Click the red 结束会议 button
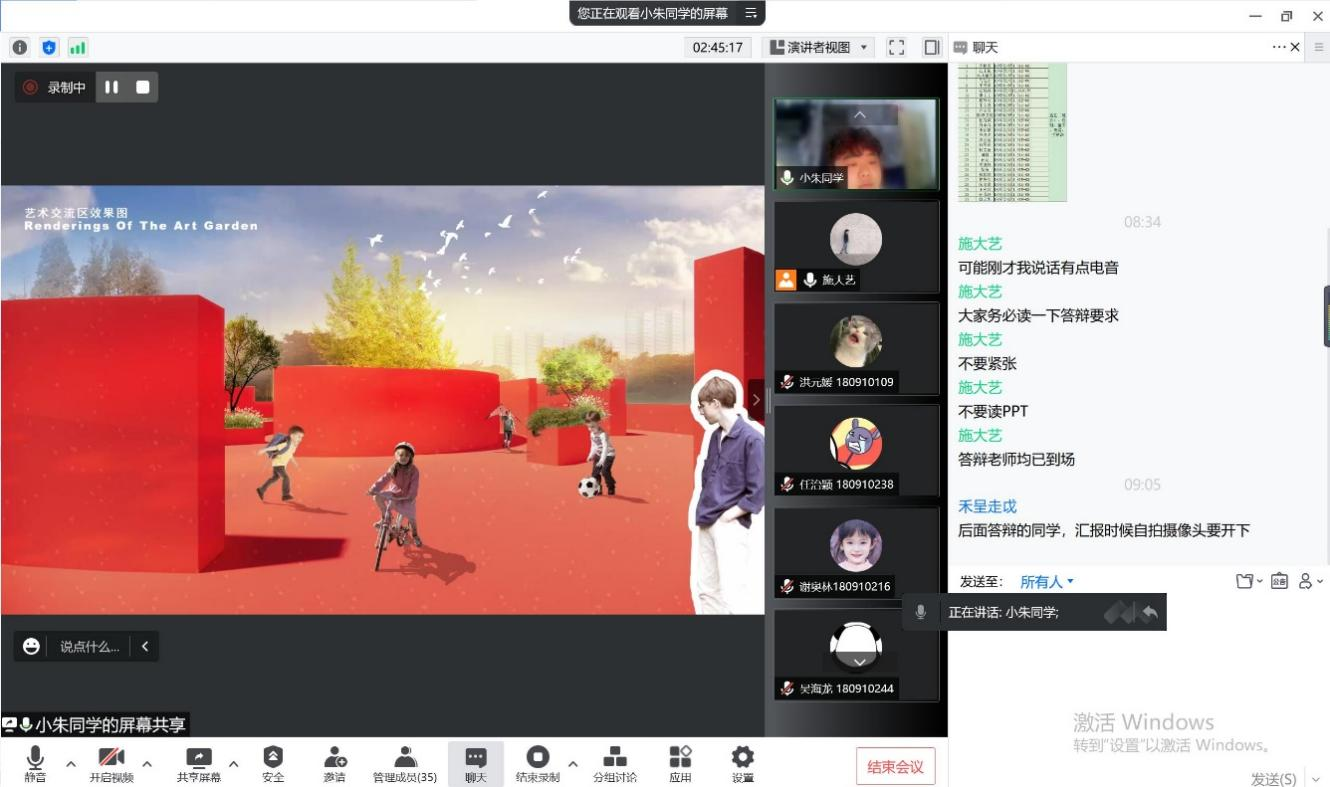Viewport: 1330px width, 787px height. (x=895, y=767)
